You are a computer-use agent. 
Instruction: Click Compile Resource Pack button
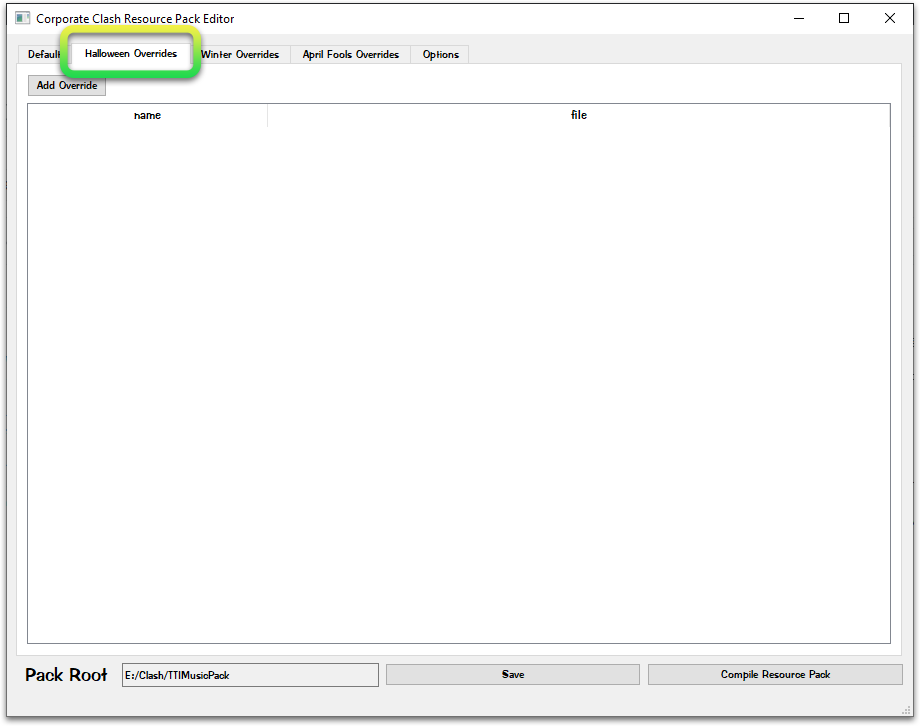point(775,674)
